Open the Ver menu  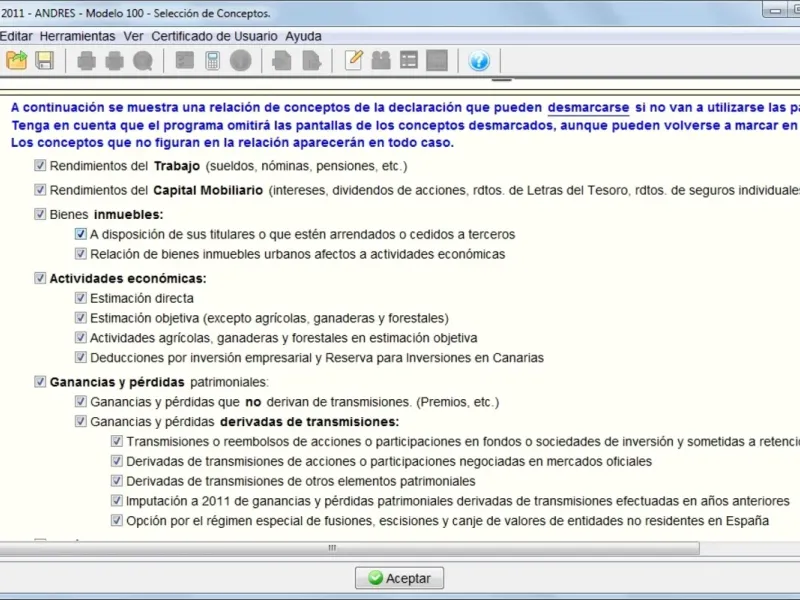[133, 36]
